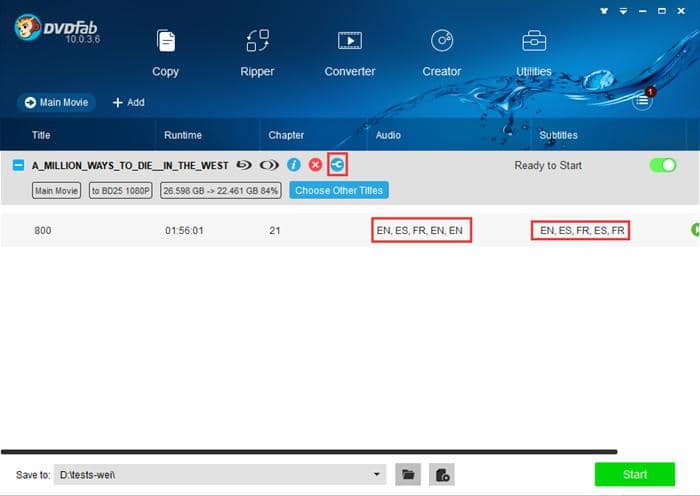Open the Converter module
700x496 pixels.
point(350,54)
